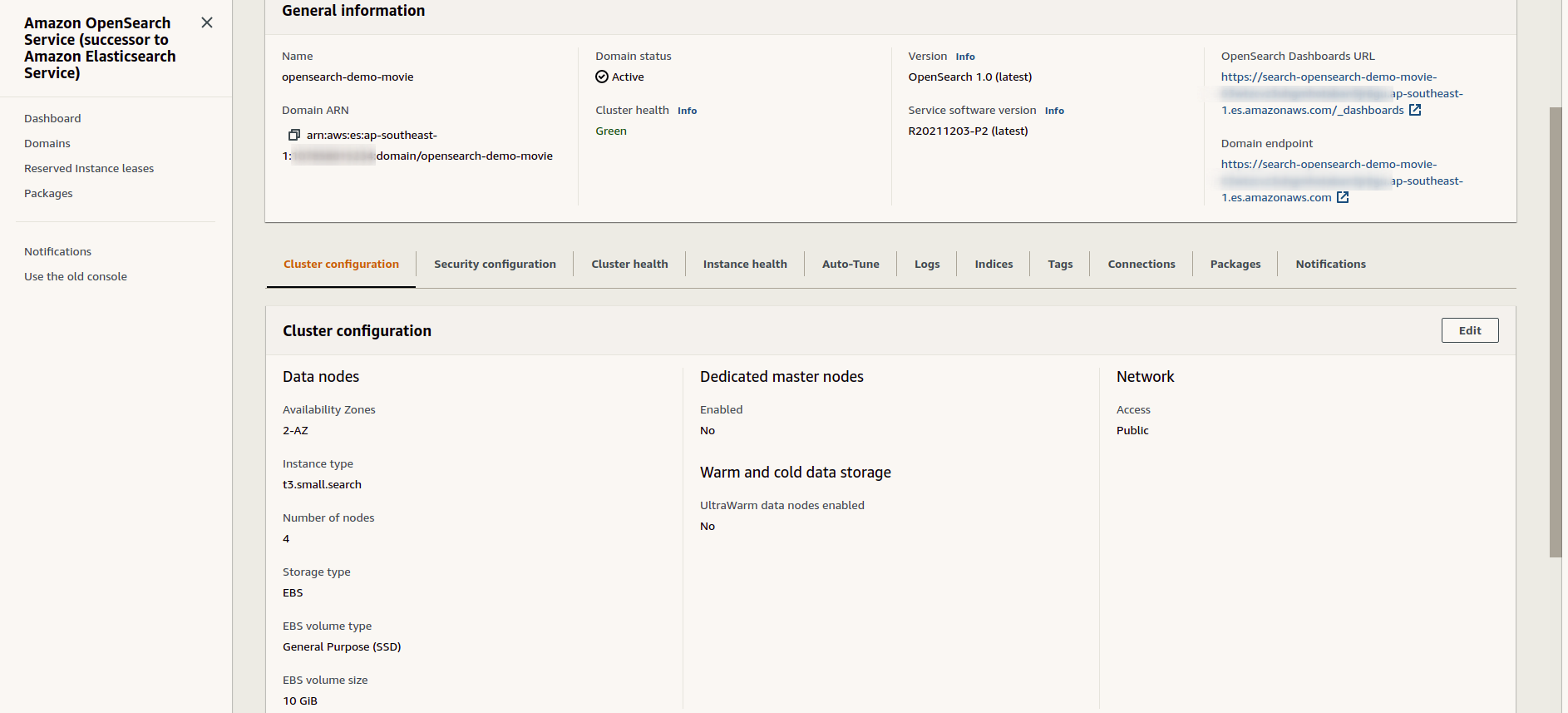
Task: Click the Amazon OpenSearch Service sidebar title
Action: (x=100, y=47)
